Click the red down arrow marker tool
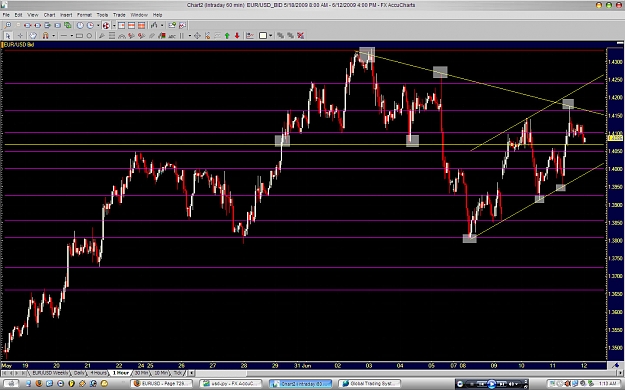Image resolution: width=625 pixels, height=390 pixels. tap(237, 35)
